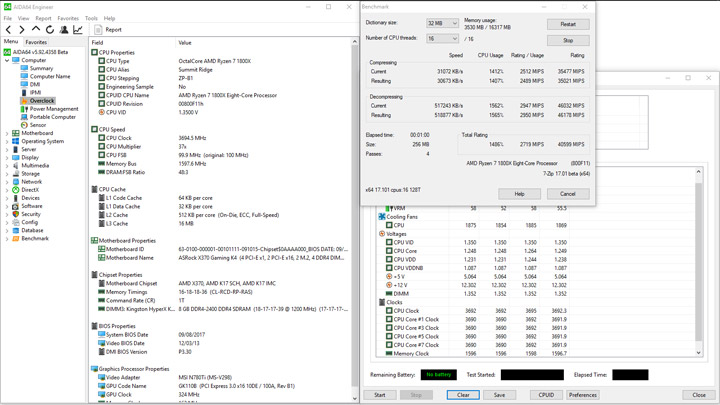Click the Back navigation arrow

(8, 29)
